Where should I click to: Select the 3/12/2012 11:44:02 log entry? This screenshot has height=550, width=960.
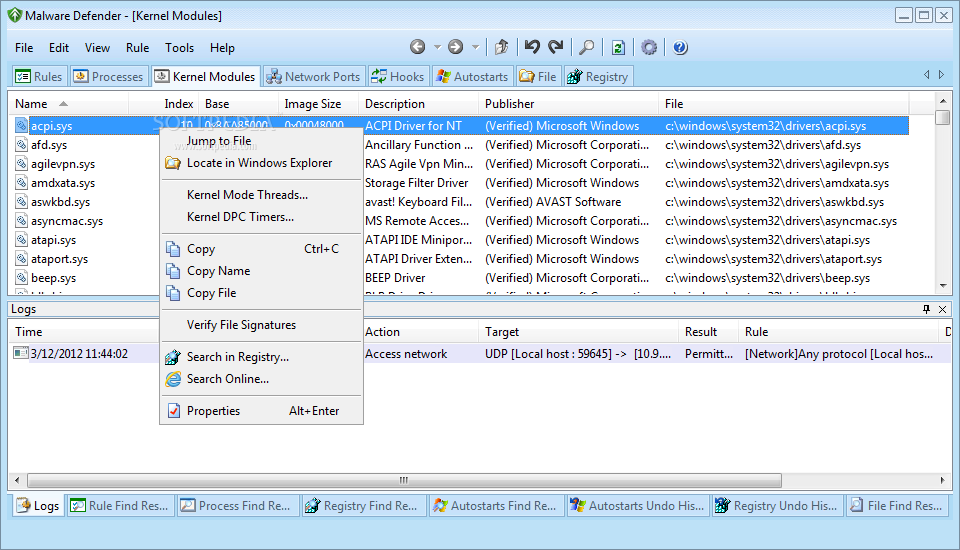[480, 353]
